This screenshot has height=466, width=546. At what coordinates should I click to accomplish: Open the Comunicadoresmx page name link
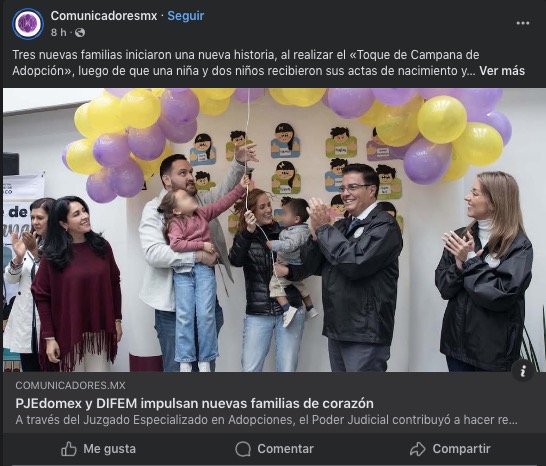(104, 16)
